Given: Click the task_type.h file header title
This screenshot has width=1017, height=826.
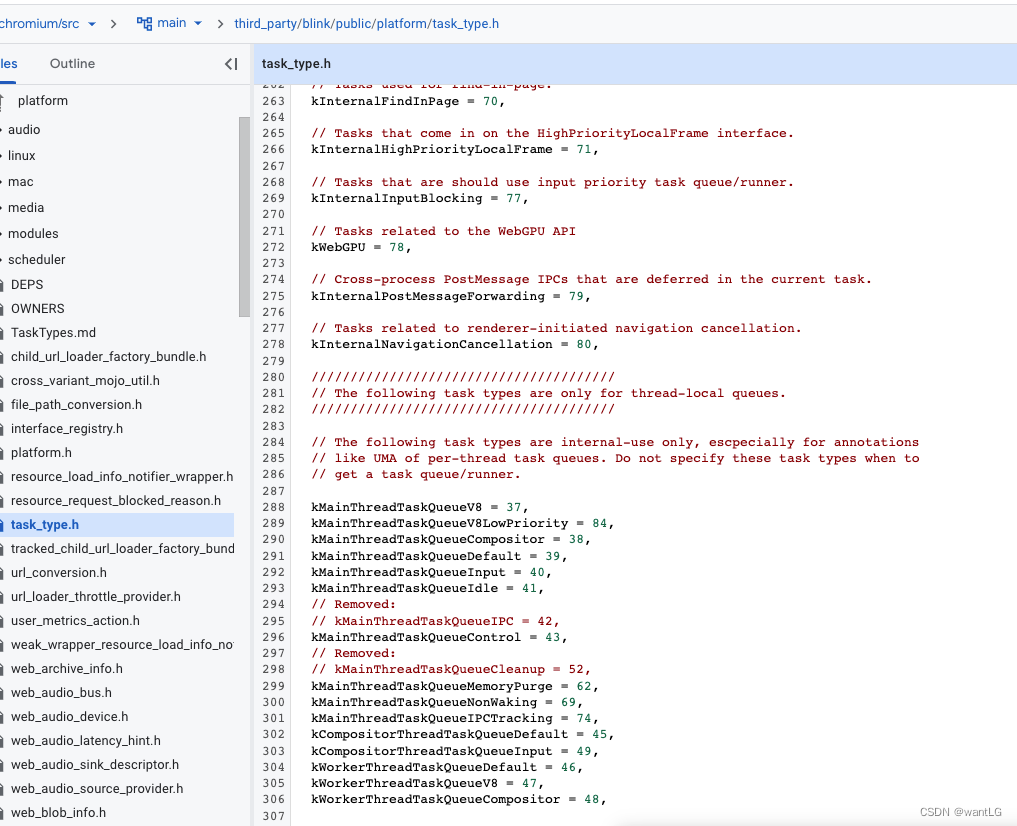Looking at the screenshot, I should (296, 64).
